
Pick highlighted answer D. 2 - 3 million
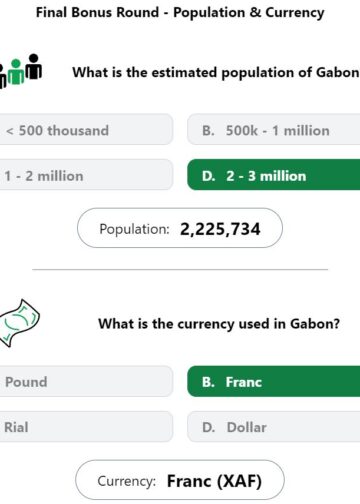point(274,175)
